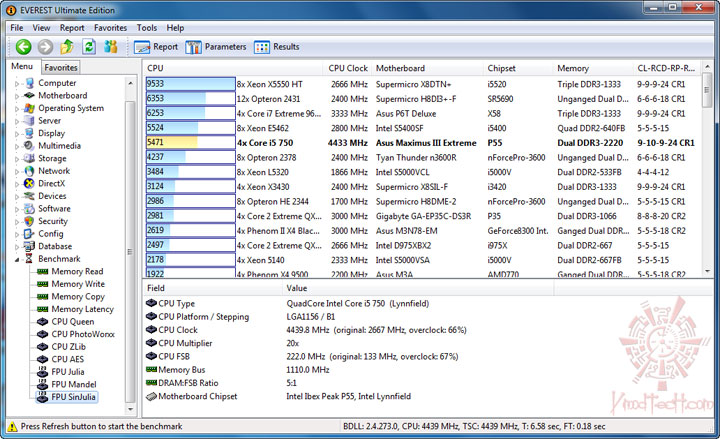Click the Multimedia category icon
Viewport: 720px width, 439px height.
(x=30, y=146)
